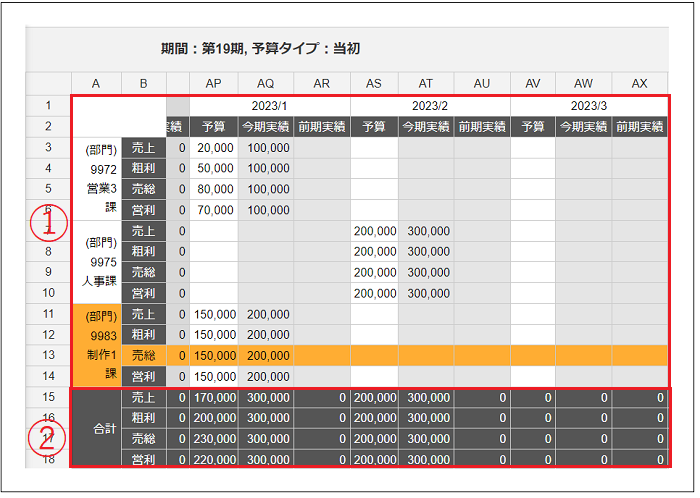The image size is (700, 498).
Task: Select column header AT
Action: [426, 83]
